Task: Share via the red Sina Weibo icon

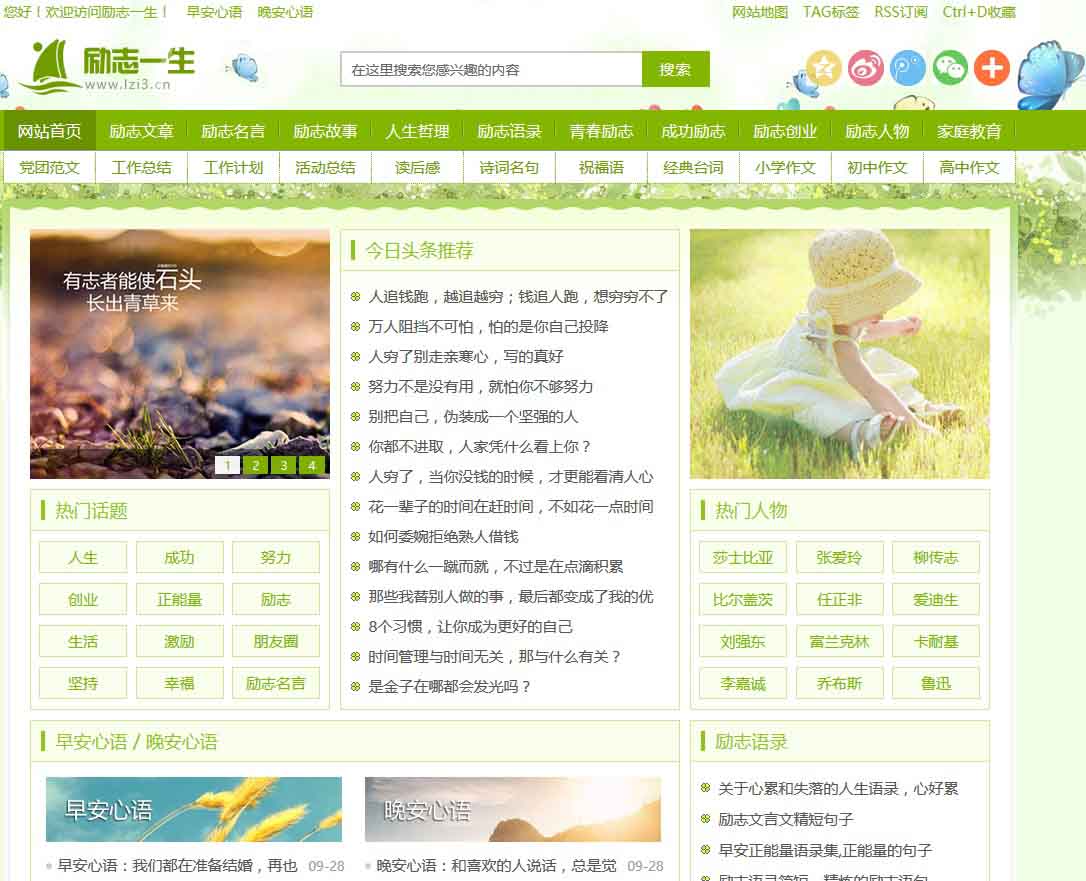Action: 866,68
